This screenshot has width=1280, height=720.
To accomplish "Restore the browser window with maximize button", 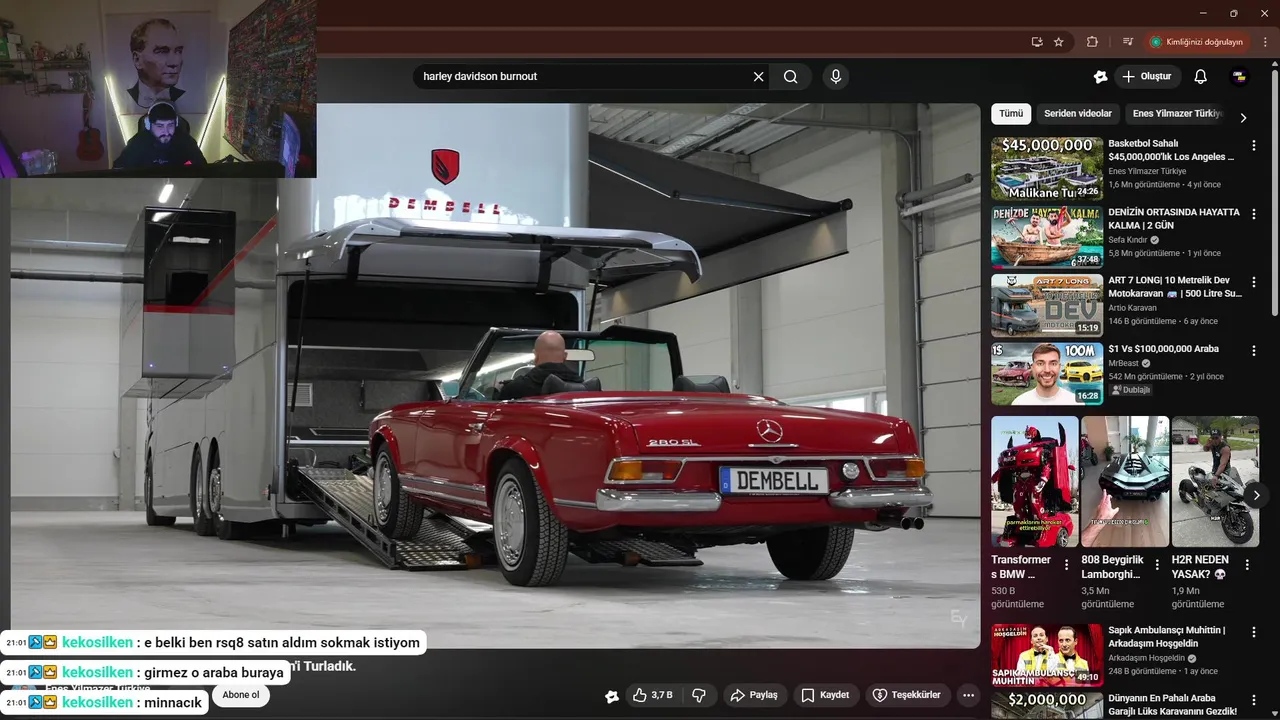I will (1233, 13).
